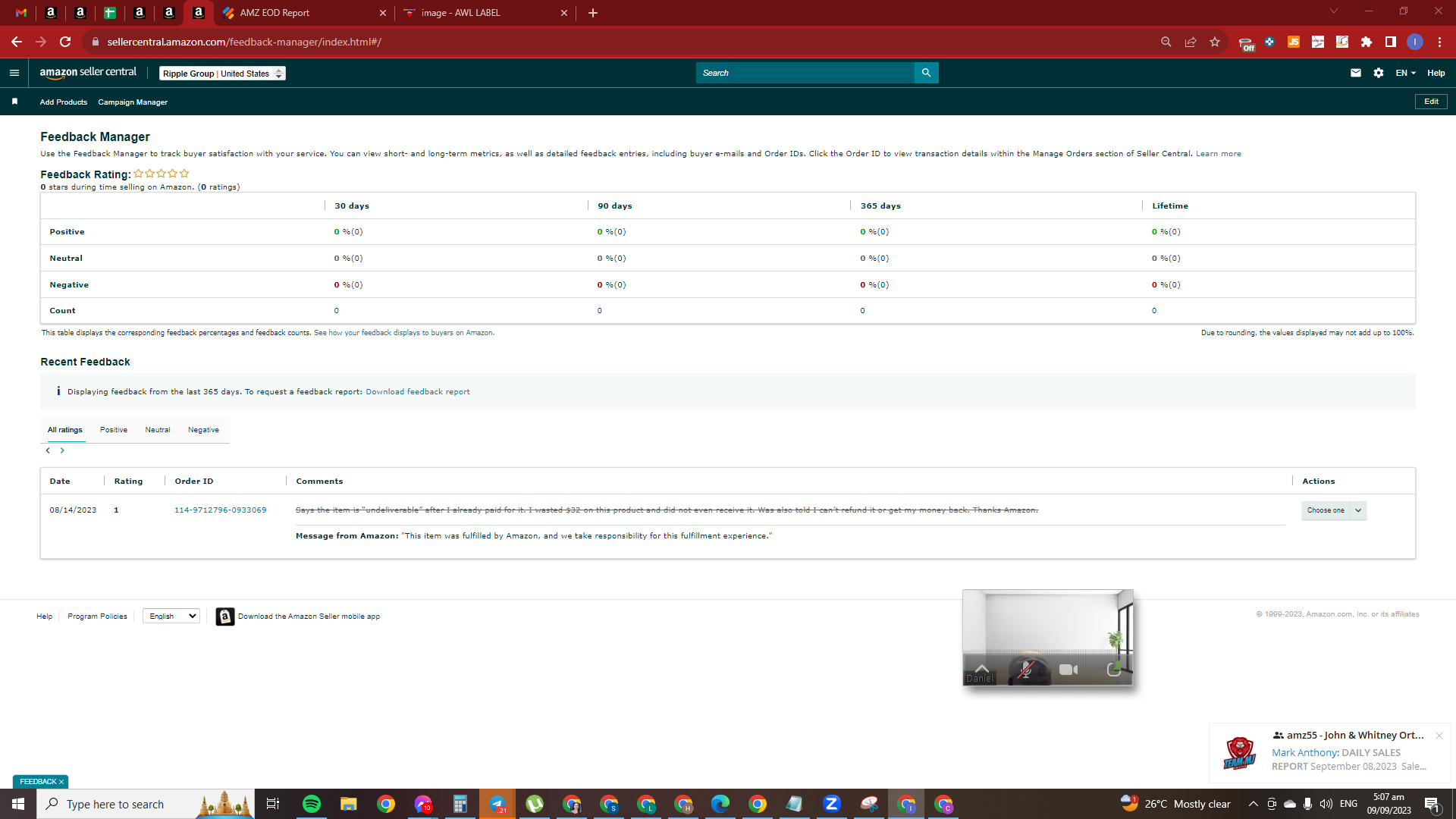Reload the page with the refresh icon
Viewport: 1456px width, 819px height.
(x=65, y=42)
